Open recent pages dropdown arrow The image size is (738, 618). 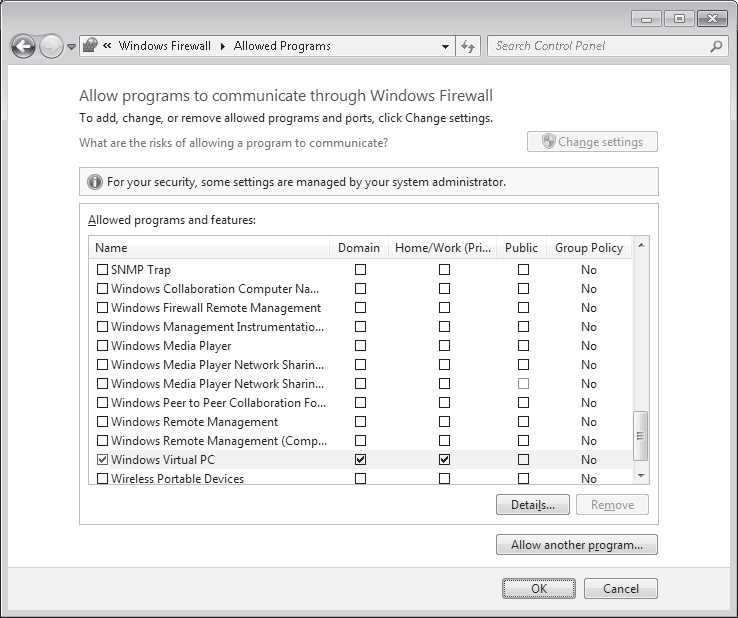[72, 47]
